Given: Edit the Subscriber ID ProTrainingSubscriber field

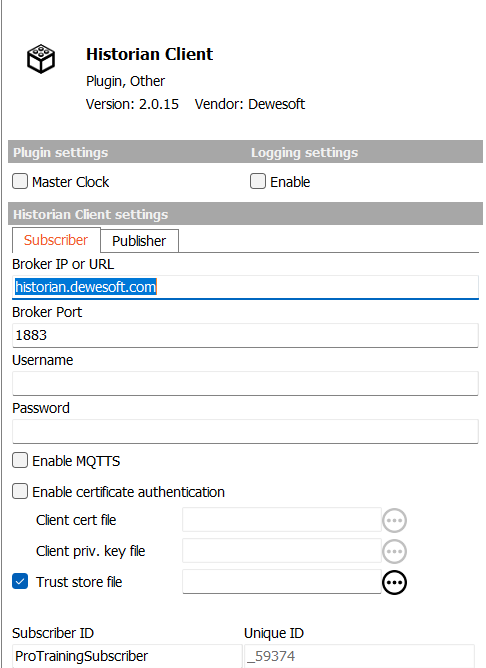Looking at the screenshot, I should coord(127,656).
